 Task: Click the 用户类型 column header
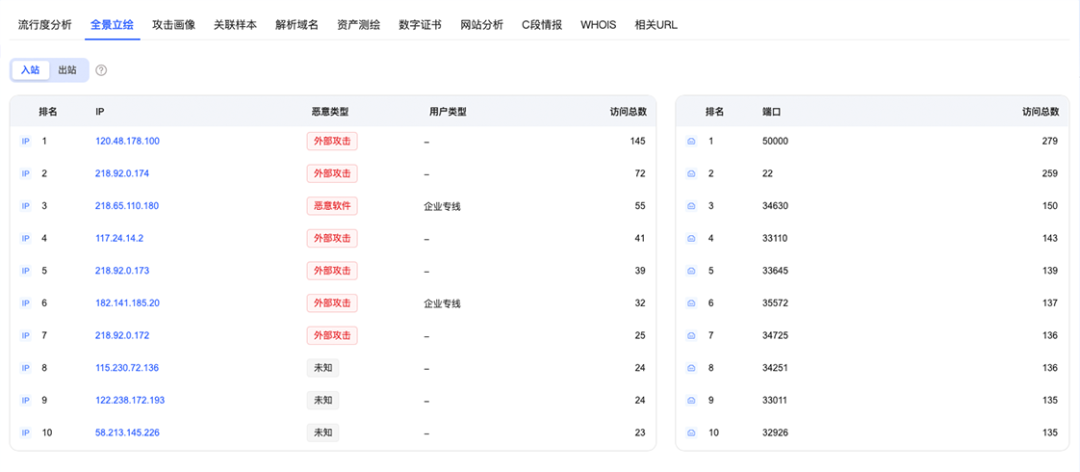pos(448,112)
